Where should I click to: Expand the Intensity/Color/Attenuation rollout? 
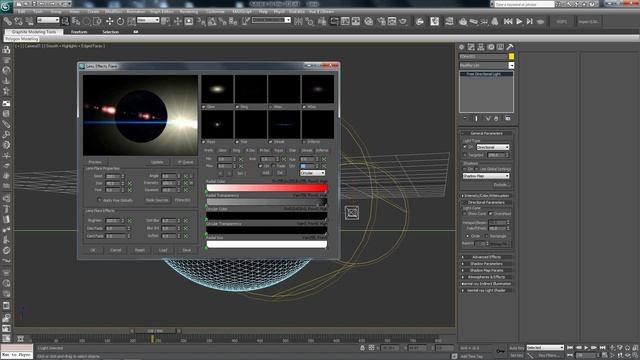(x=487, y=196)
